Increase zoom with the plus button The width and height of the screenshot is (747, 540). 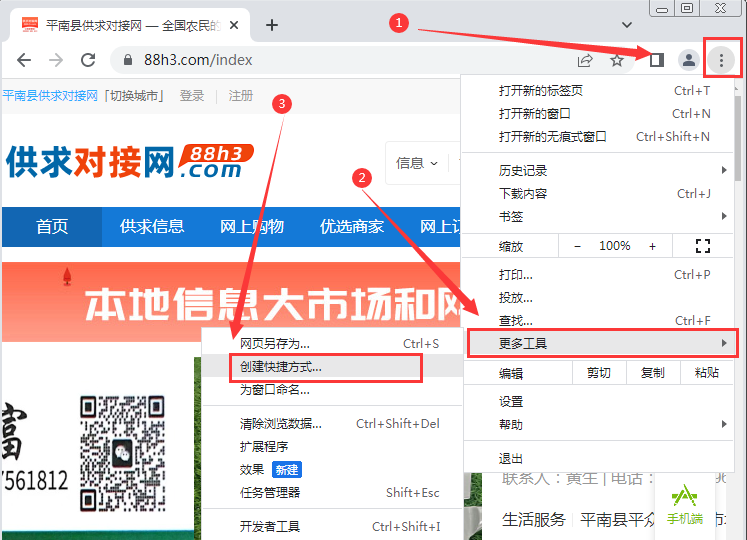pos(653,246)
